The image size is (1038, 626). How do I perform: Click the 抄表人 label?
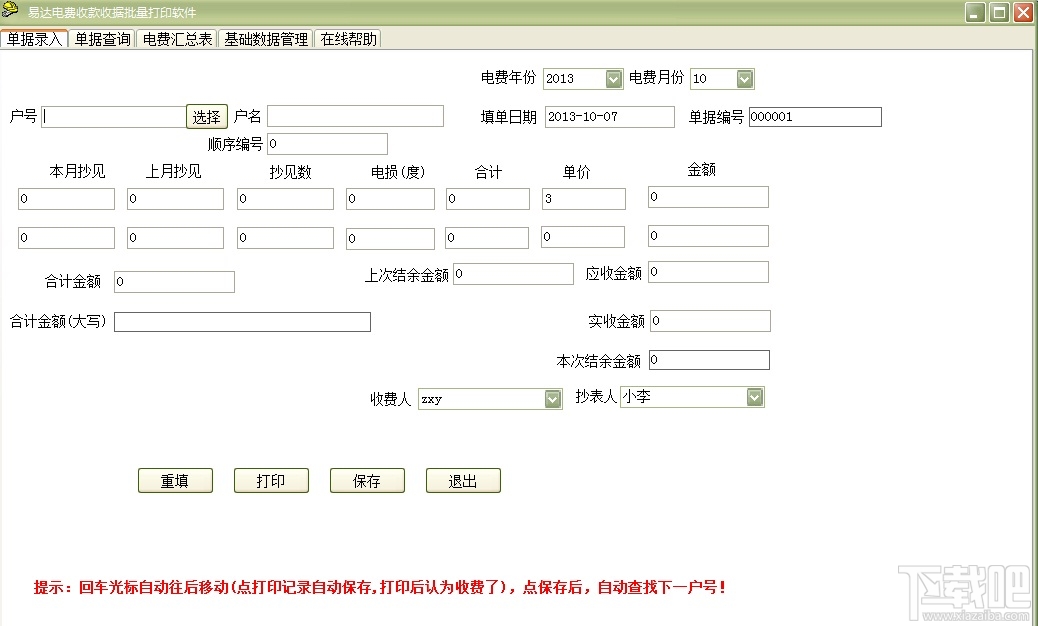596,396
